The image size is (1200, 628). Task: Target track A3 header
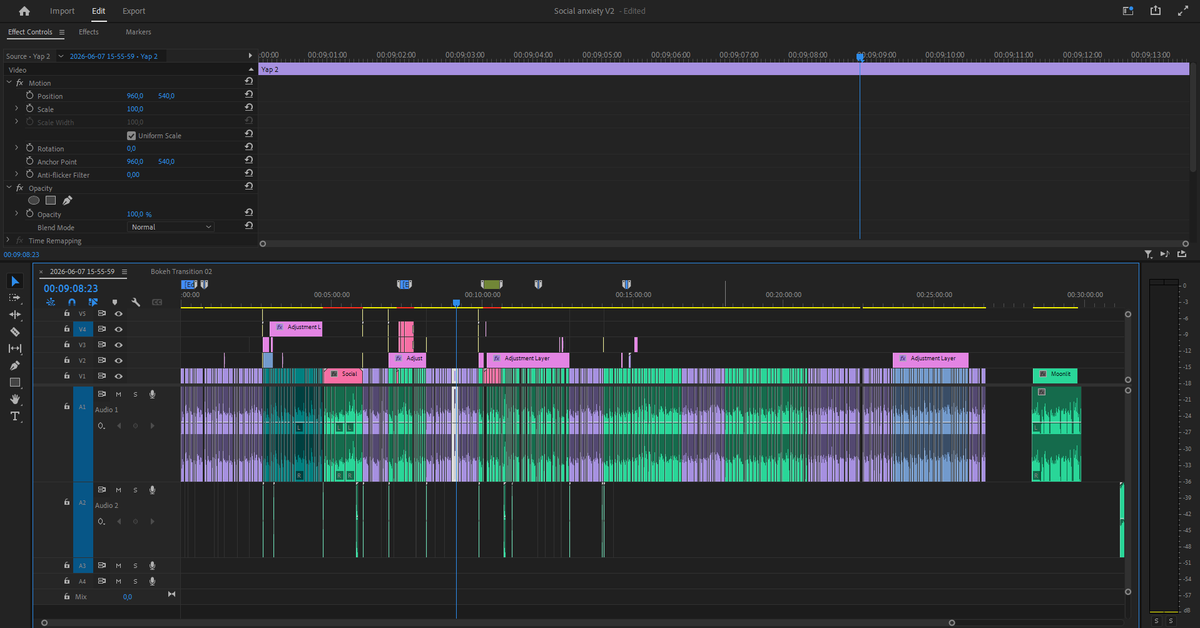coord(83,566)
